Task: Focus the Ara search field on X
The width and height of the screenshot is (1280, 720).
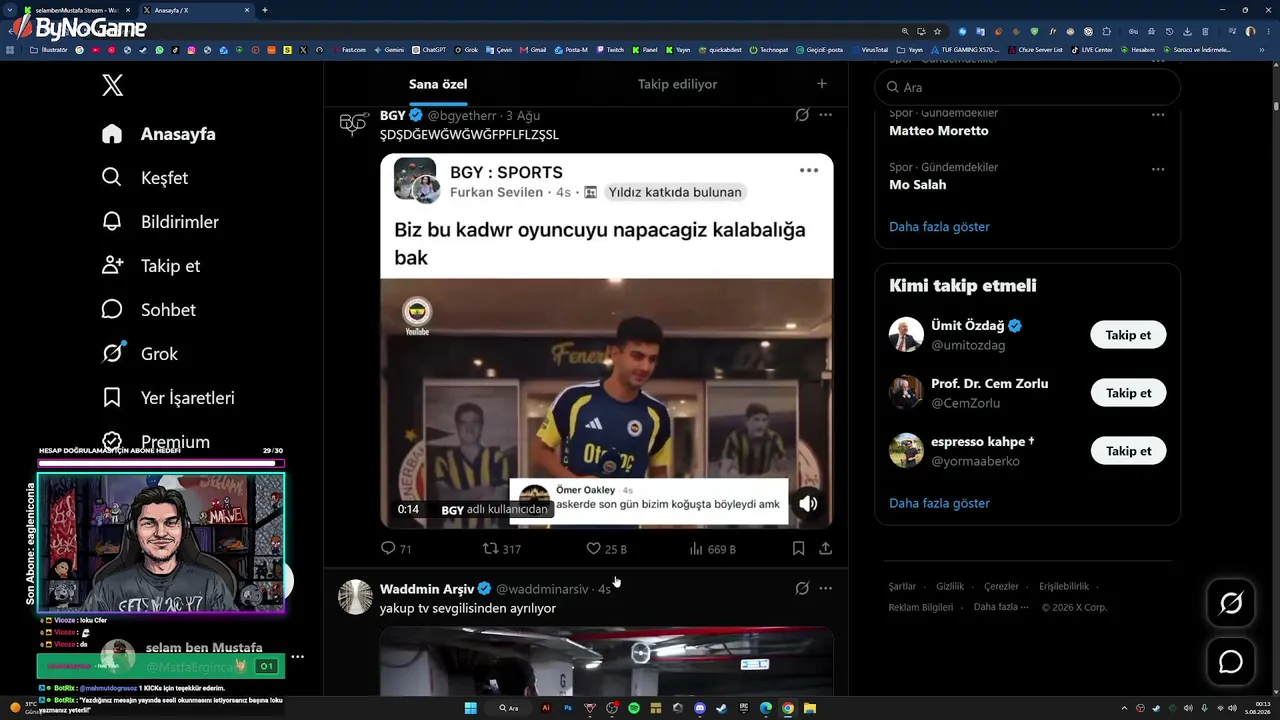Action: [1028, 87]
